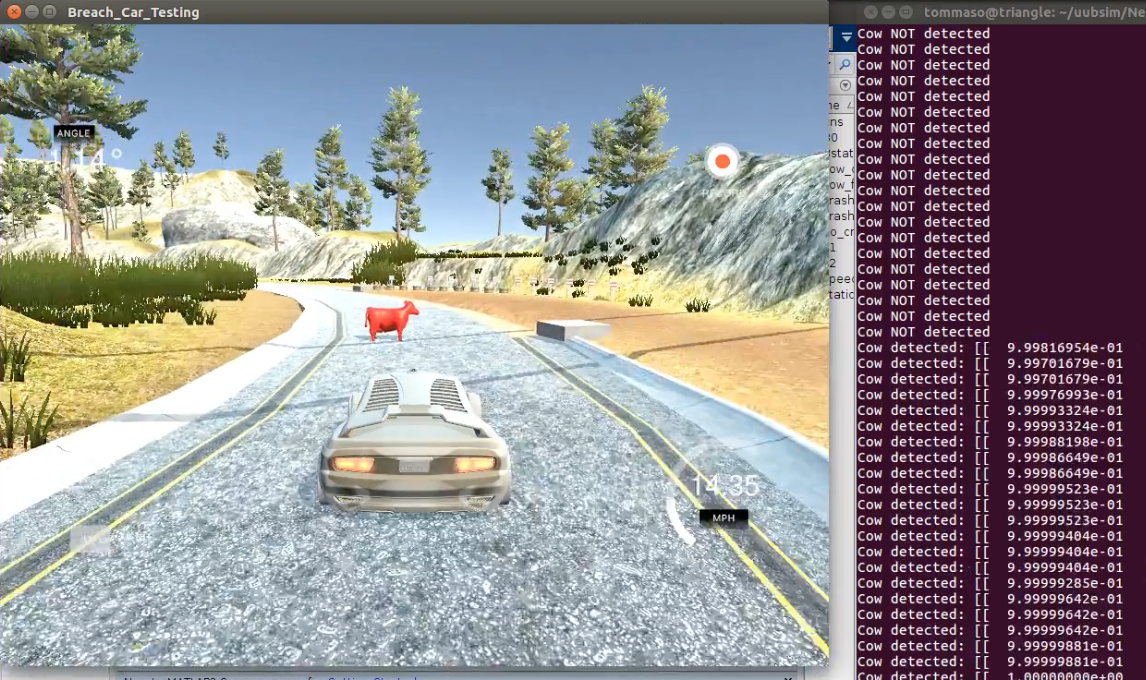Close the tommaso@triangle terminal window

click(870, 12)
